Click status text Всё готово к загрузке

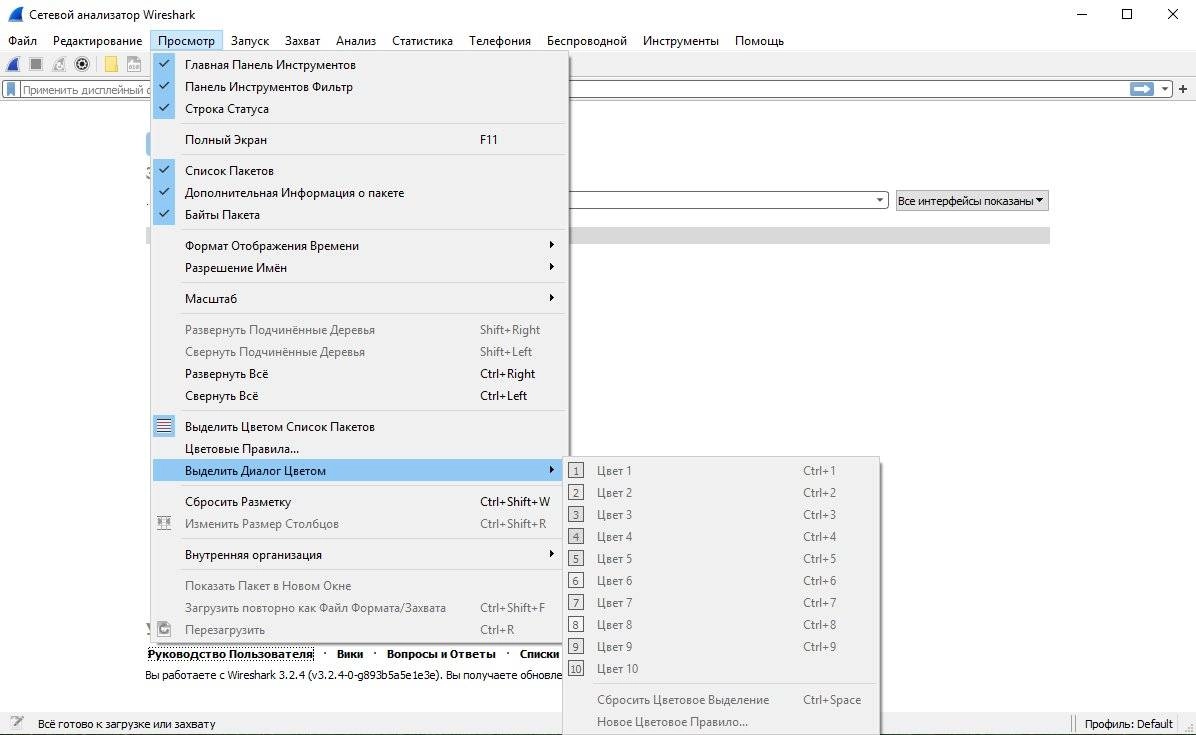pos(127,724)
